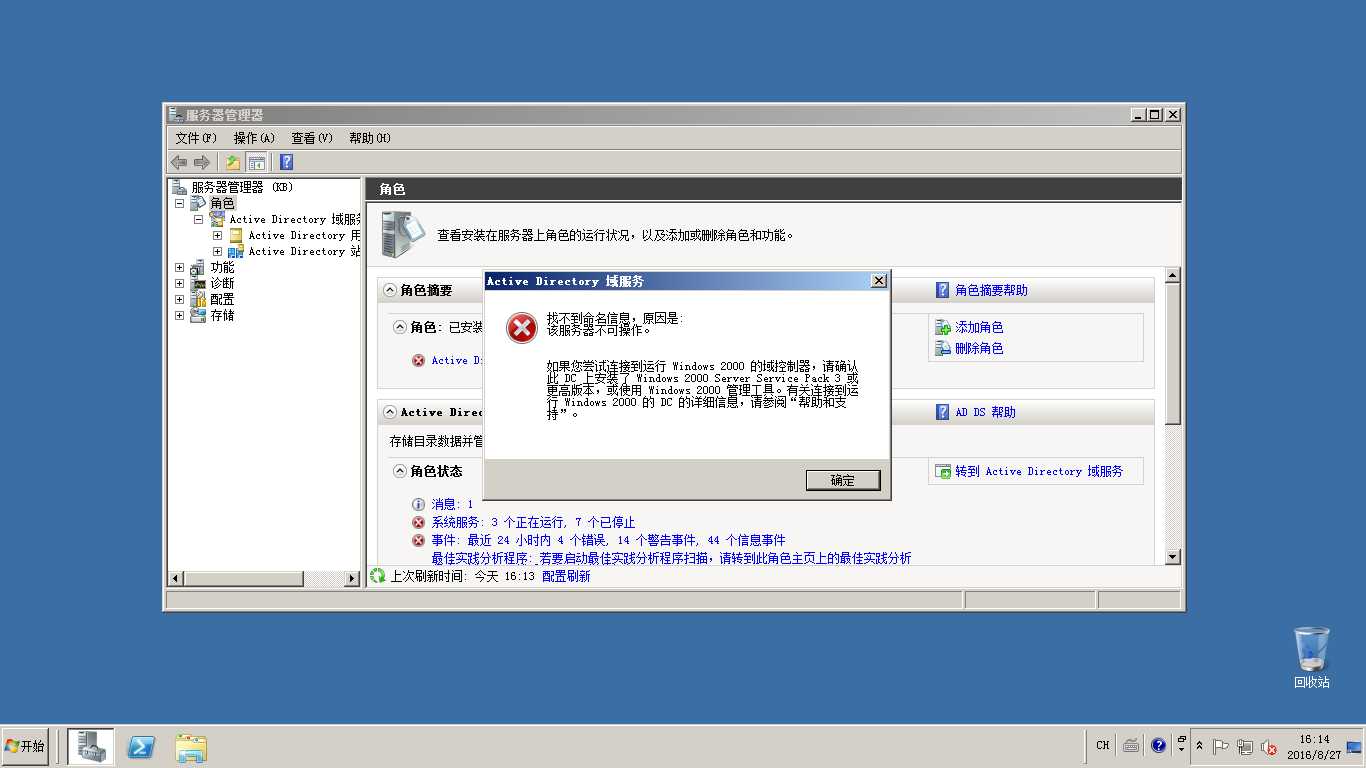Select Active Directory 域服务 tree node
This screenshot has height=768, width=1366.
[x=295, y=219]
